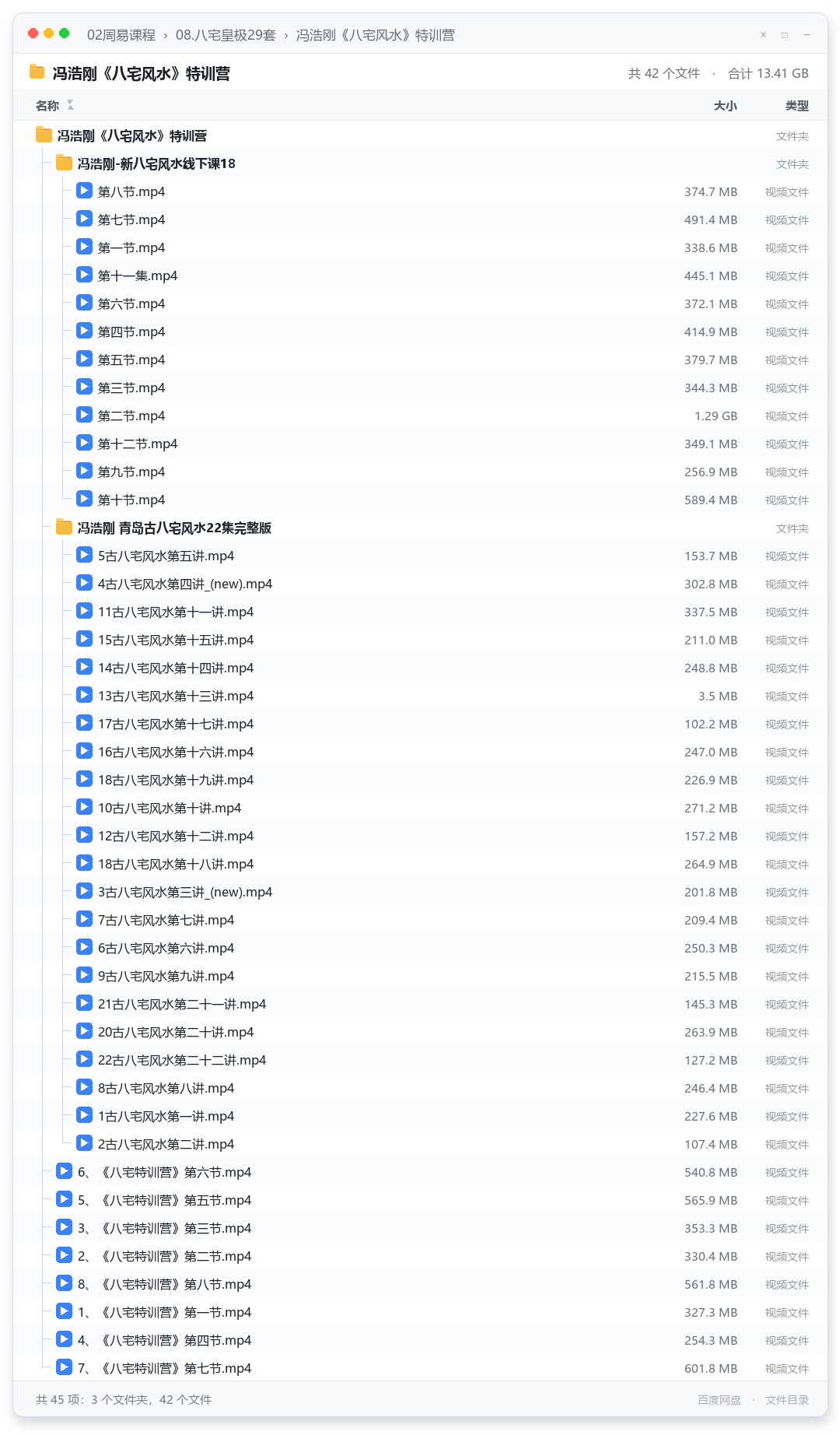Collapse the 冯浩刚-新八宅风水线下课18 folder

coord(65,163)
